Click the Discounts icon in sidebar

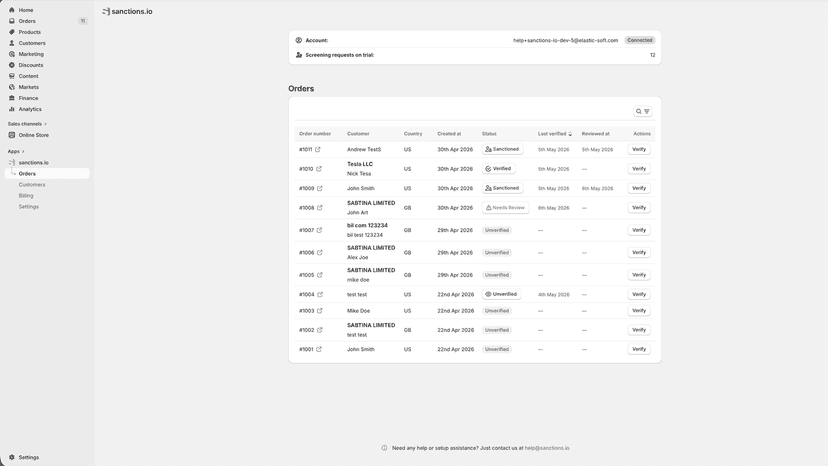[12, 65]
